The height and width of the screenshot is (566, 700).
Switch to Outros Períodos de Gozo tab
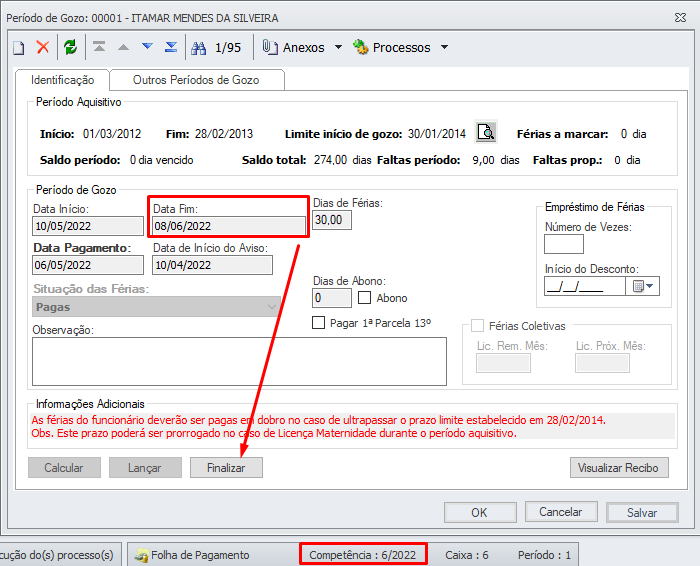pyautogui.click(x=196, y=80)
